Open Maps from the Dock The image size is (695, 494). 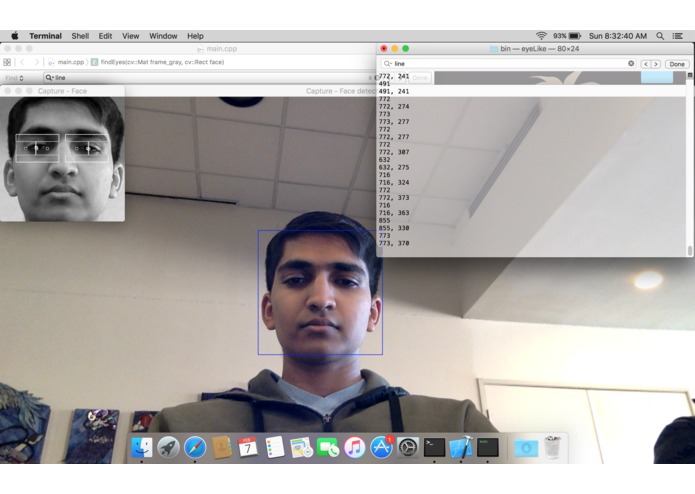click(x=301, y=447)
